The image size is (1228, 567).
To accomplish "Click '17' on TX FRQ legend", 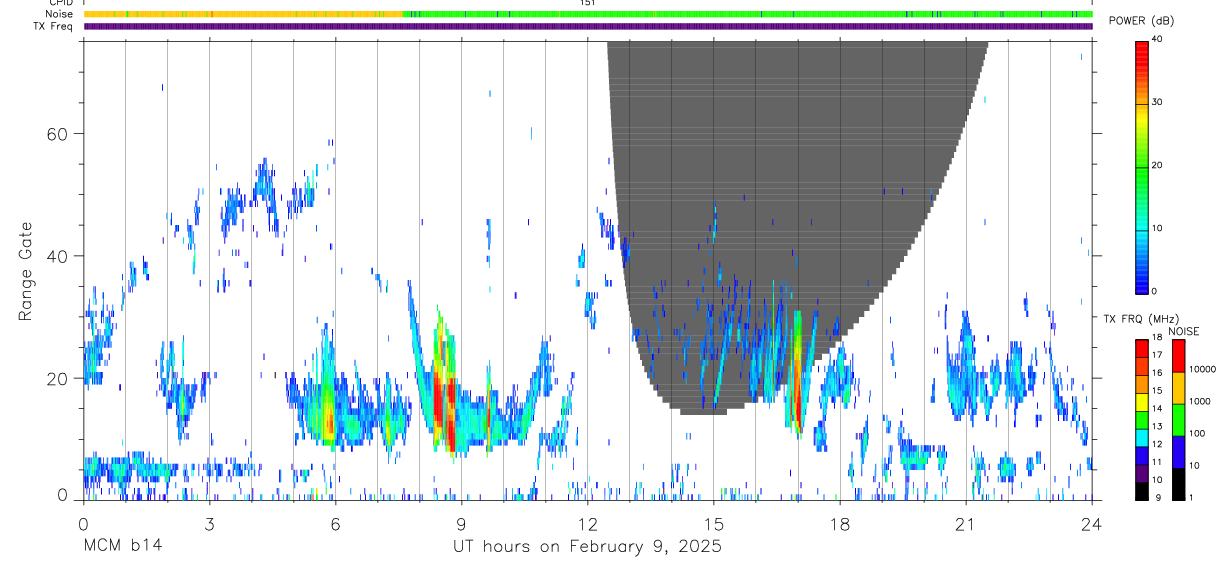I will [1157, 355].
